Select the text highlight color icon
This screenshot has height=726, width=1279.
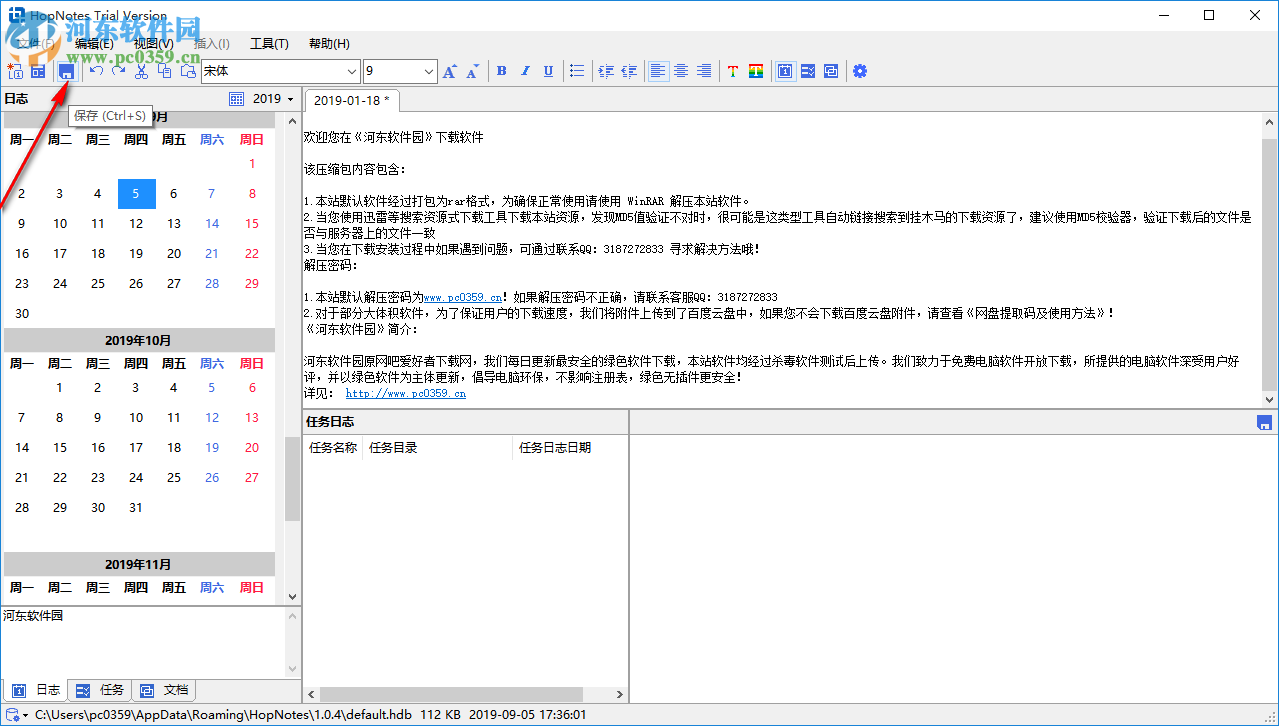[x=755, y=71]
